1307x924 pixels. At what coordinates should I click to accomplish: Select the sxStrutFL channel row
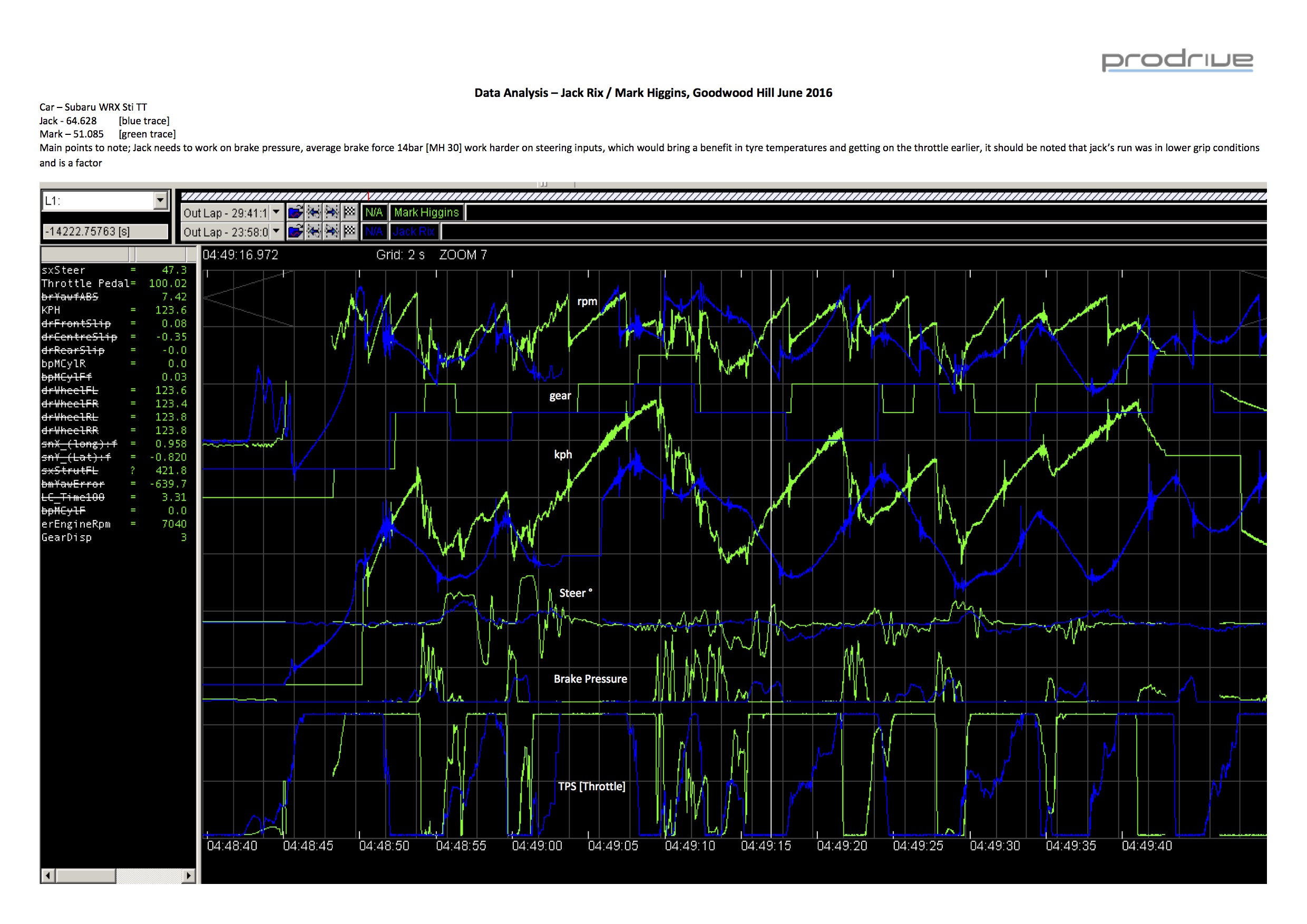tap(114, 470)
